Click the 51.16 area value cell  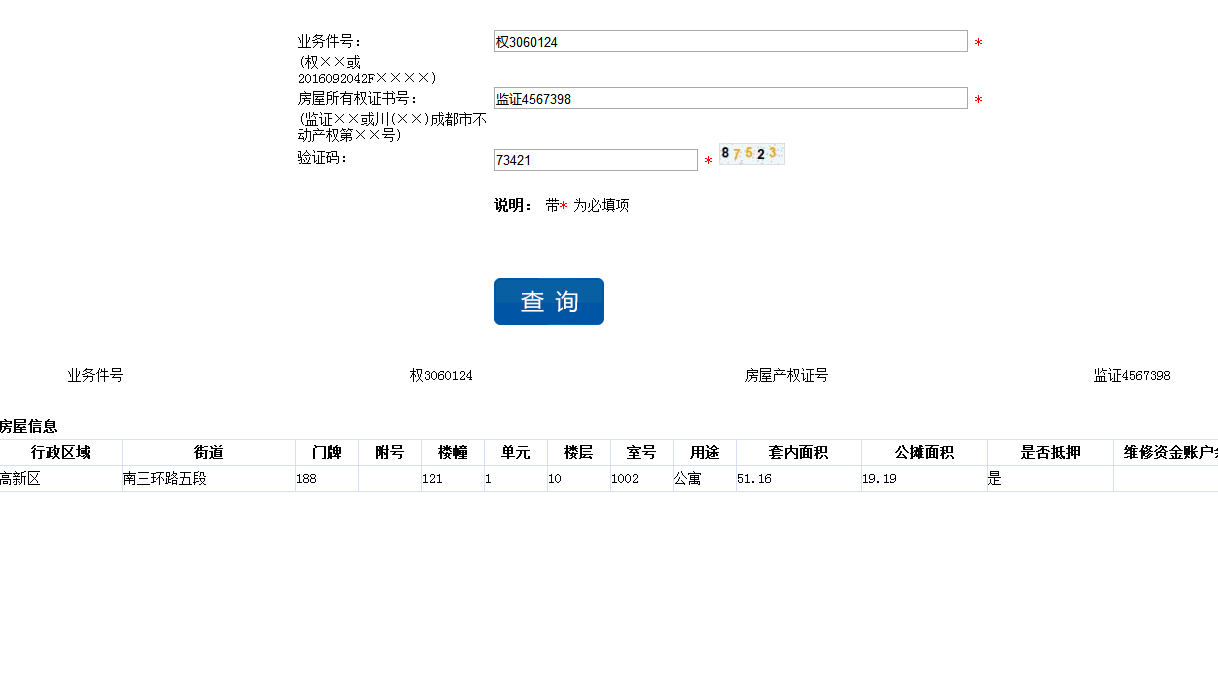tap(798, 479)
